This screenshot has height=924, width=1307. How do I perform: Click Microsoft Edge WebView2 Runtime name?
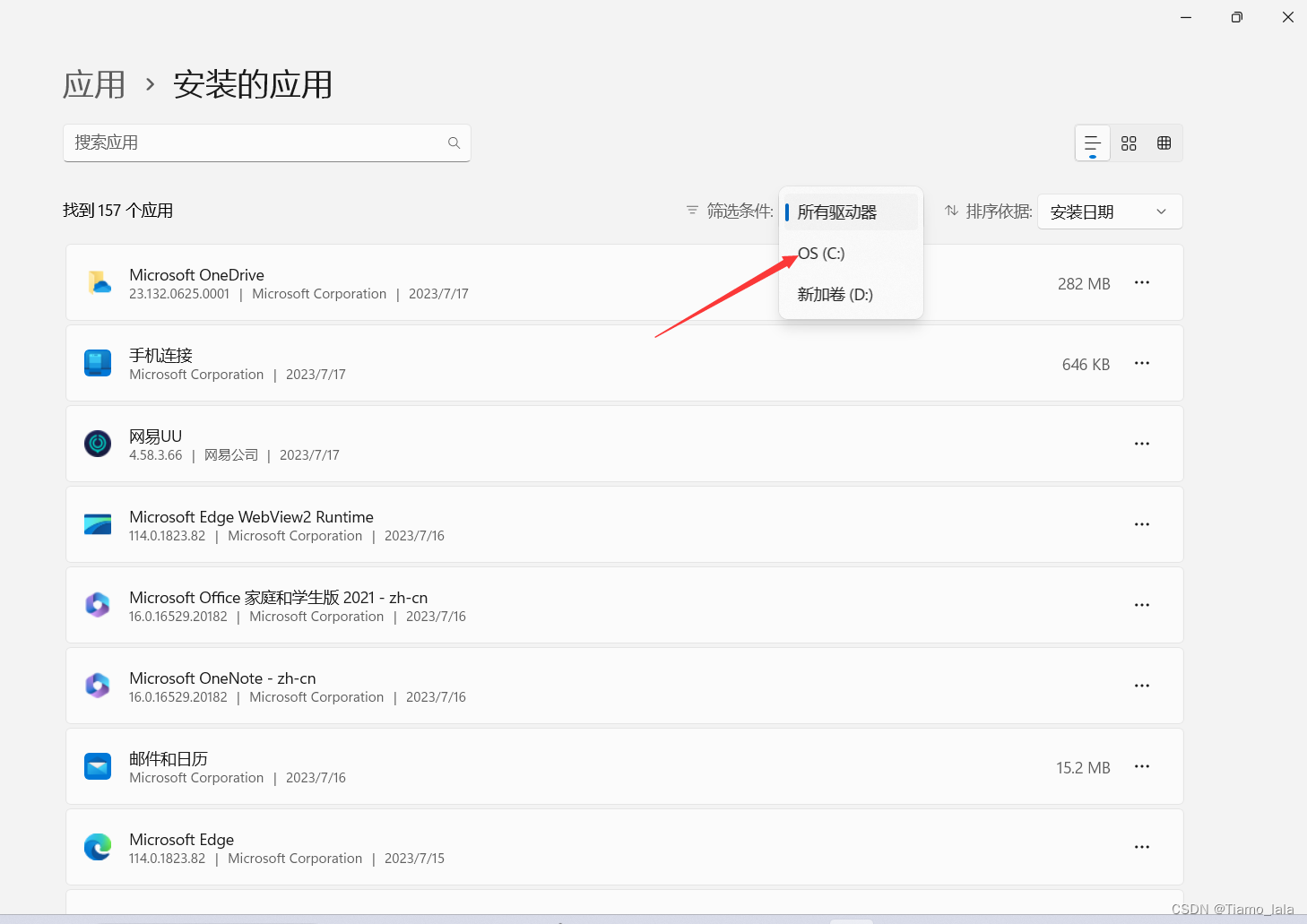click(x=251, y=517)
